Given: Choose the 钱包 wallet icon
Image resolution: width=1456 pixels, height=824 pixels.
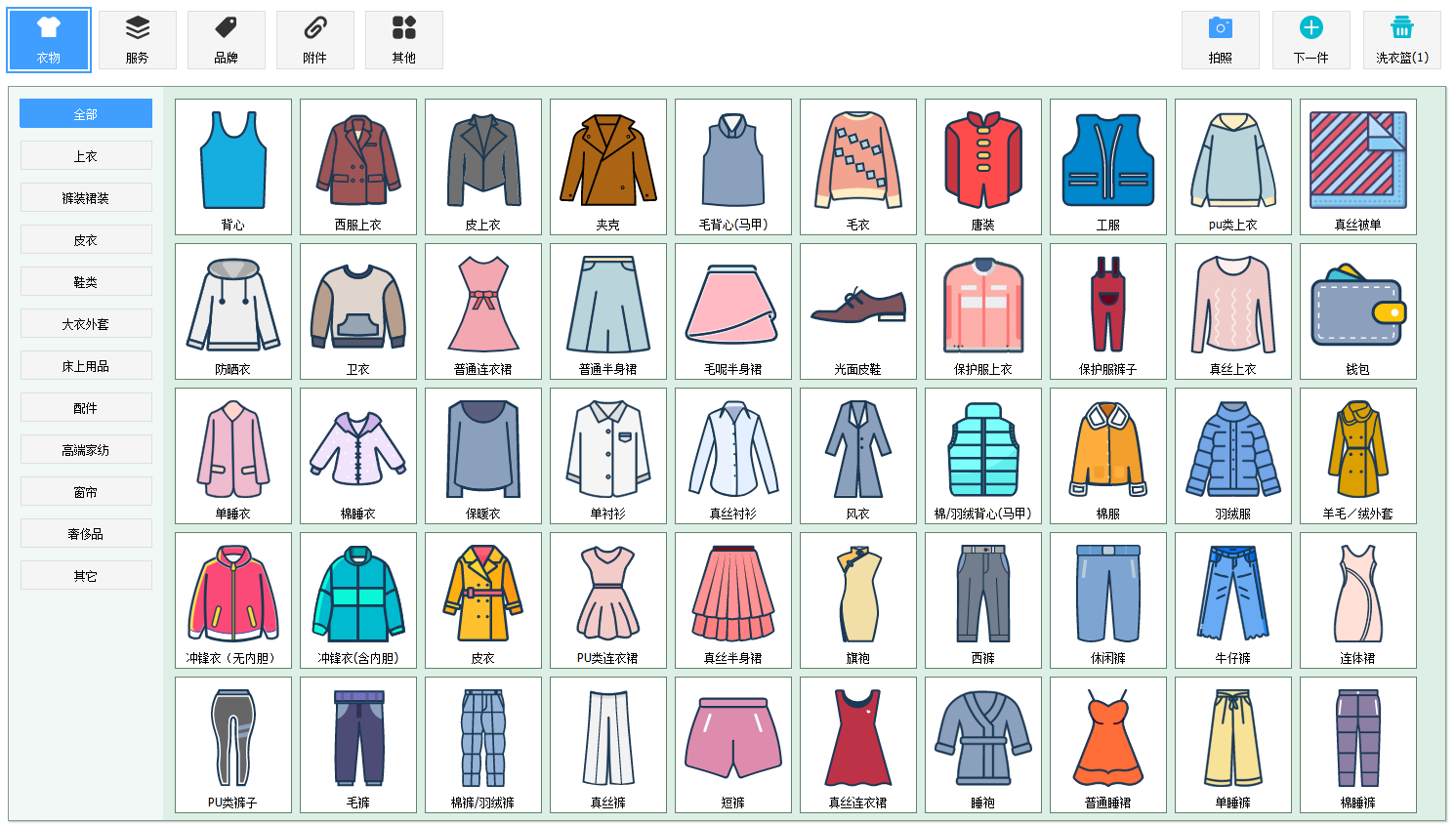Looking at the screenshot, I should pos(1357,311).
